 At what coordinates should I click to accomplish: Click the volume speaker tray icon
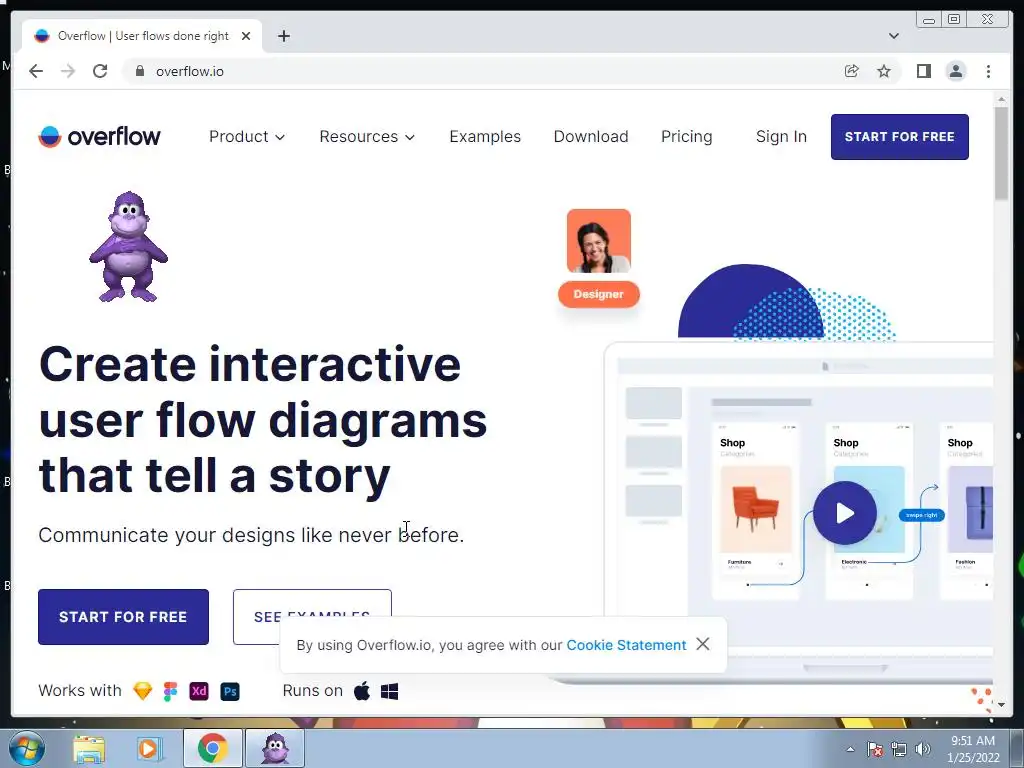(922, 749)
